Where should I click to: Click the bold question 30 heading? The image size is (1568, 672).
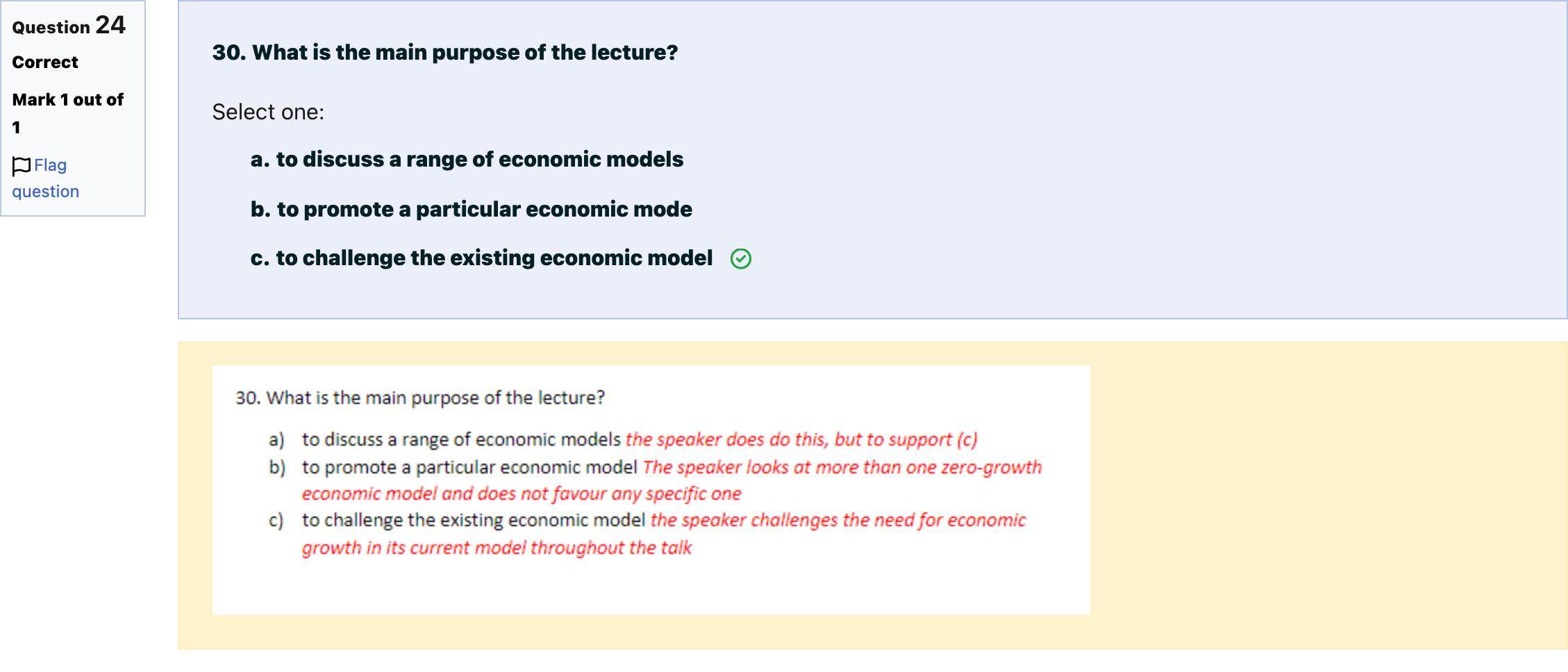[445, 53]
